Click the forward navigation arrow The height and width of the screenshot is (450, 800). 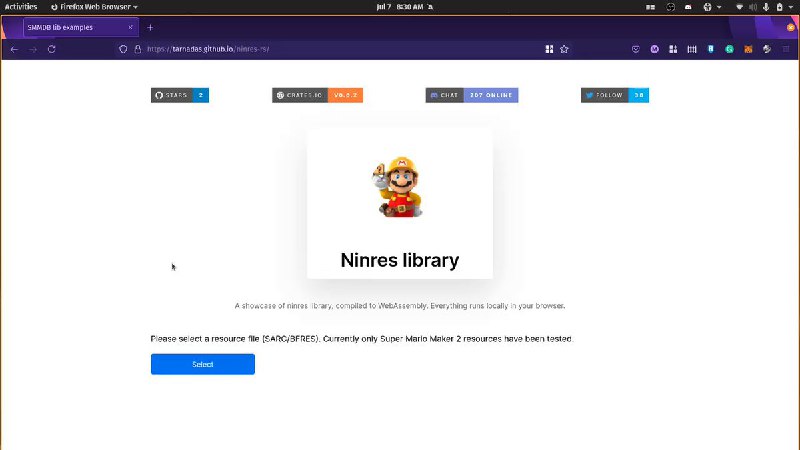pos(33,49)
